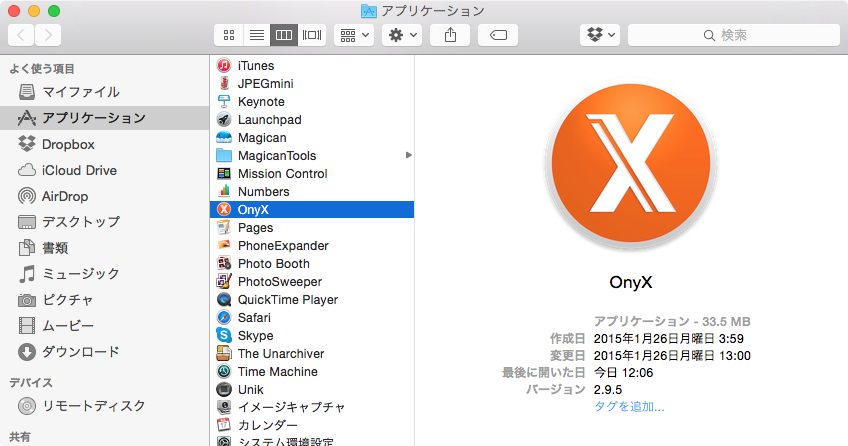Image resolution: width=848 pixels, height=446 pixels.
Task: Click the タグを追加... link
Action: pyautogui.click(x=629, y=407)
